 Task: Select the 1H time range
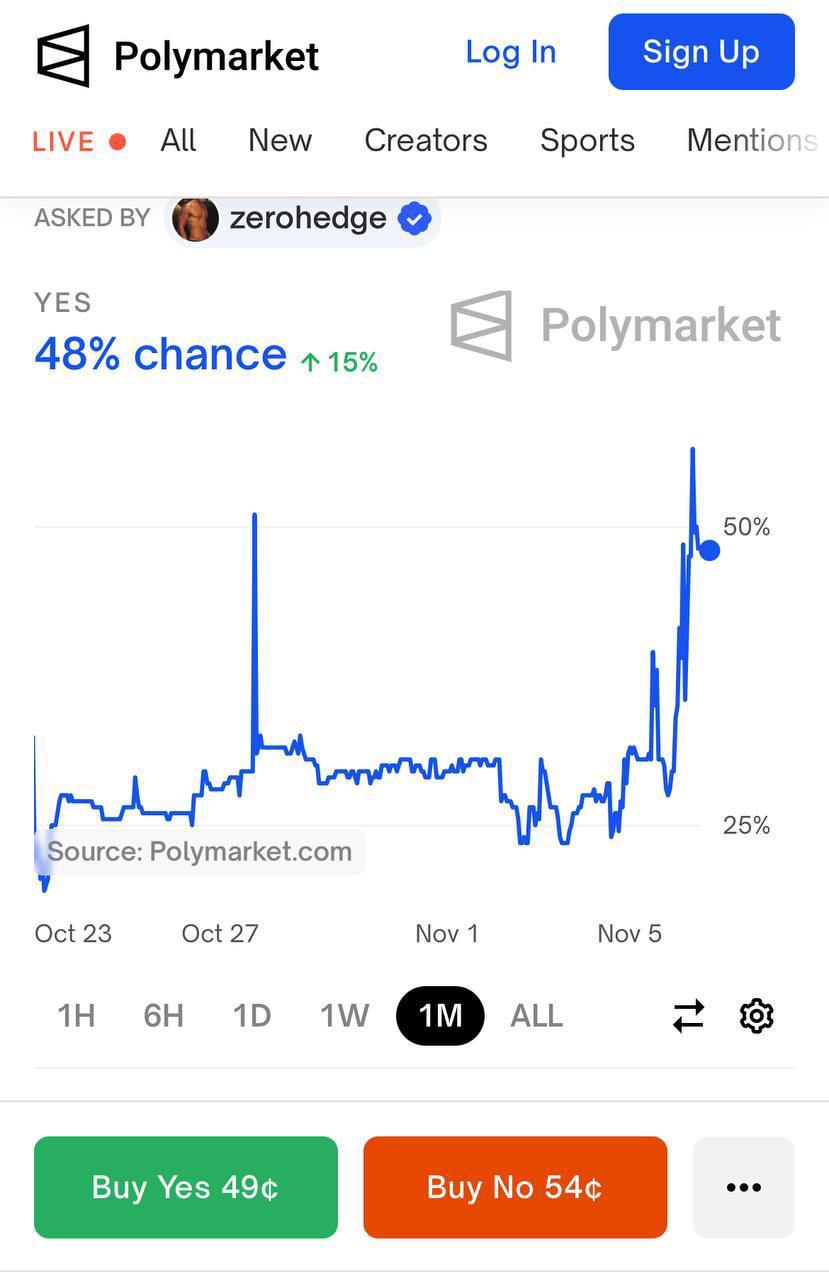pyautogui.click(x=76, y=1016)
